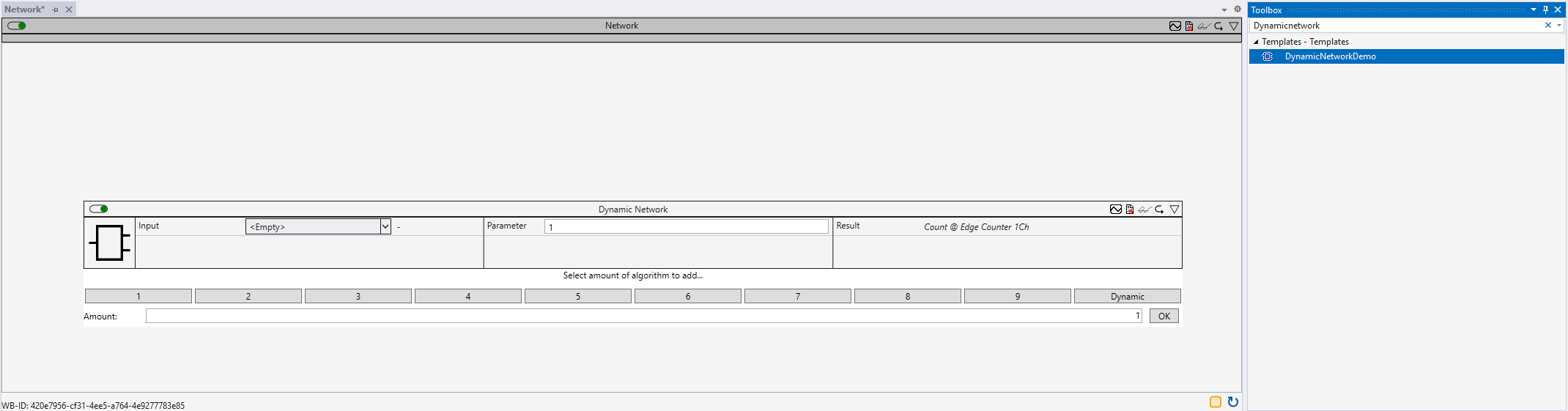Click the algorithm amount button 9
The height and width of the screenshot is (411, 1568).
click(1018, 296)
